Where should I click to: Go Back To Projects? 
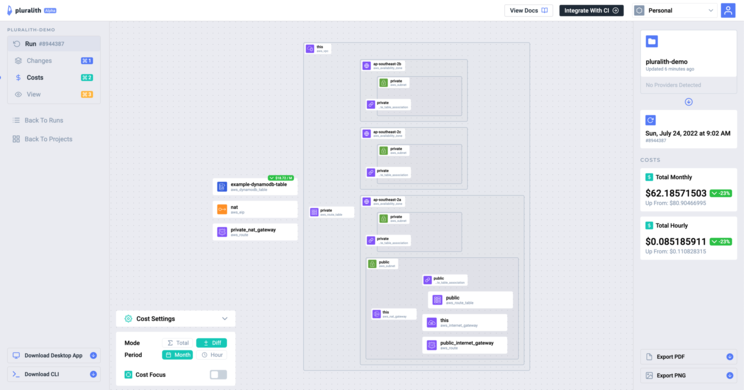(x=43, y=139)
